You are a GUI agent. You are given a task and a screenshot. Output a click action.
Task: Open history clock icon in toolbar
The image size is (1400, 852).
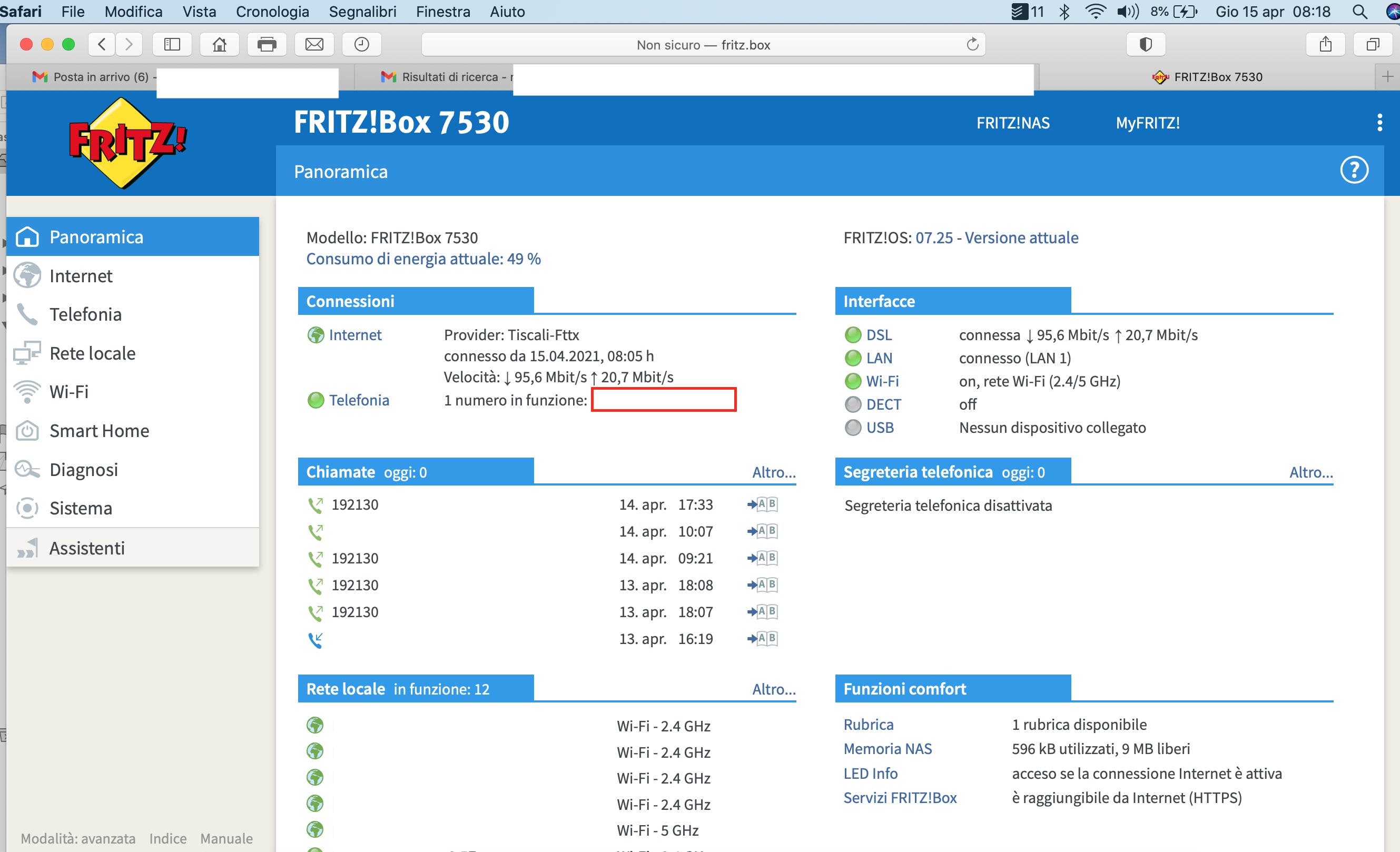tap(361, 44)
